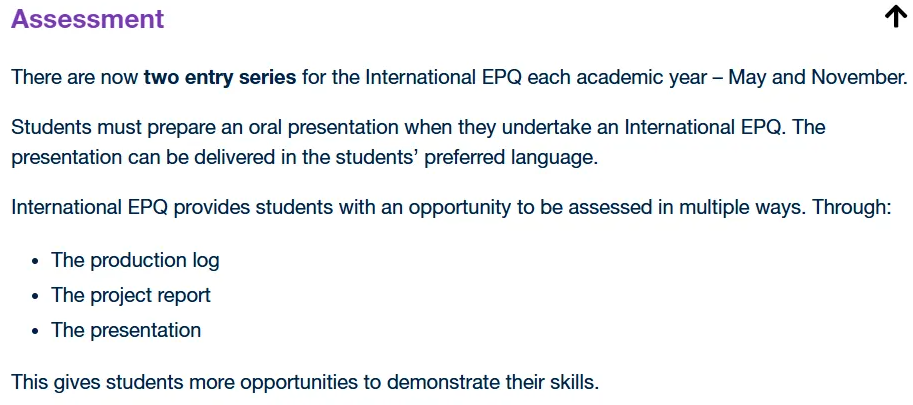Click the bullet before "The presentation"
The width and height of the screenshot is (913, 405).
pos(36,331)
